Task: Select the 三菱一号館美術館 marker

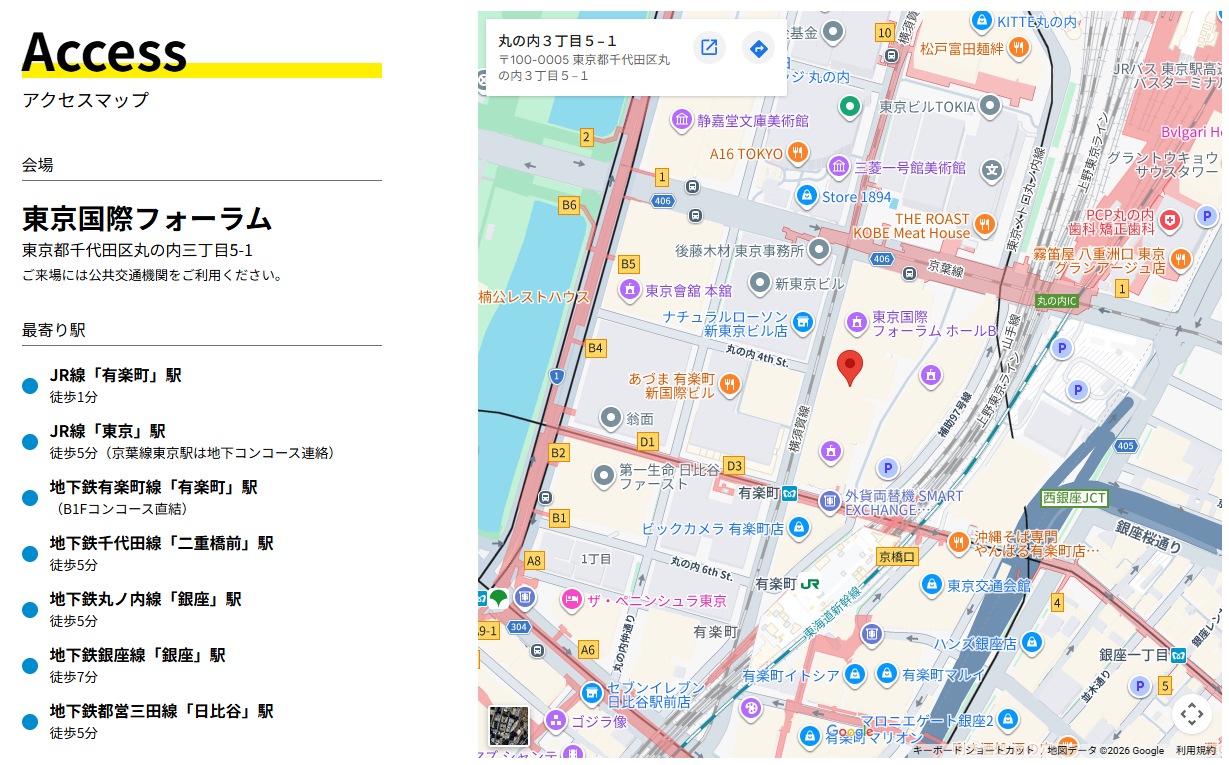Action: [839, 166]
